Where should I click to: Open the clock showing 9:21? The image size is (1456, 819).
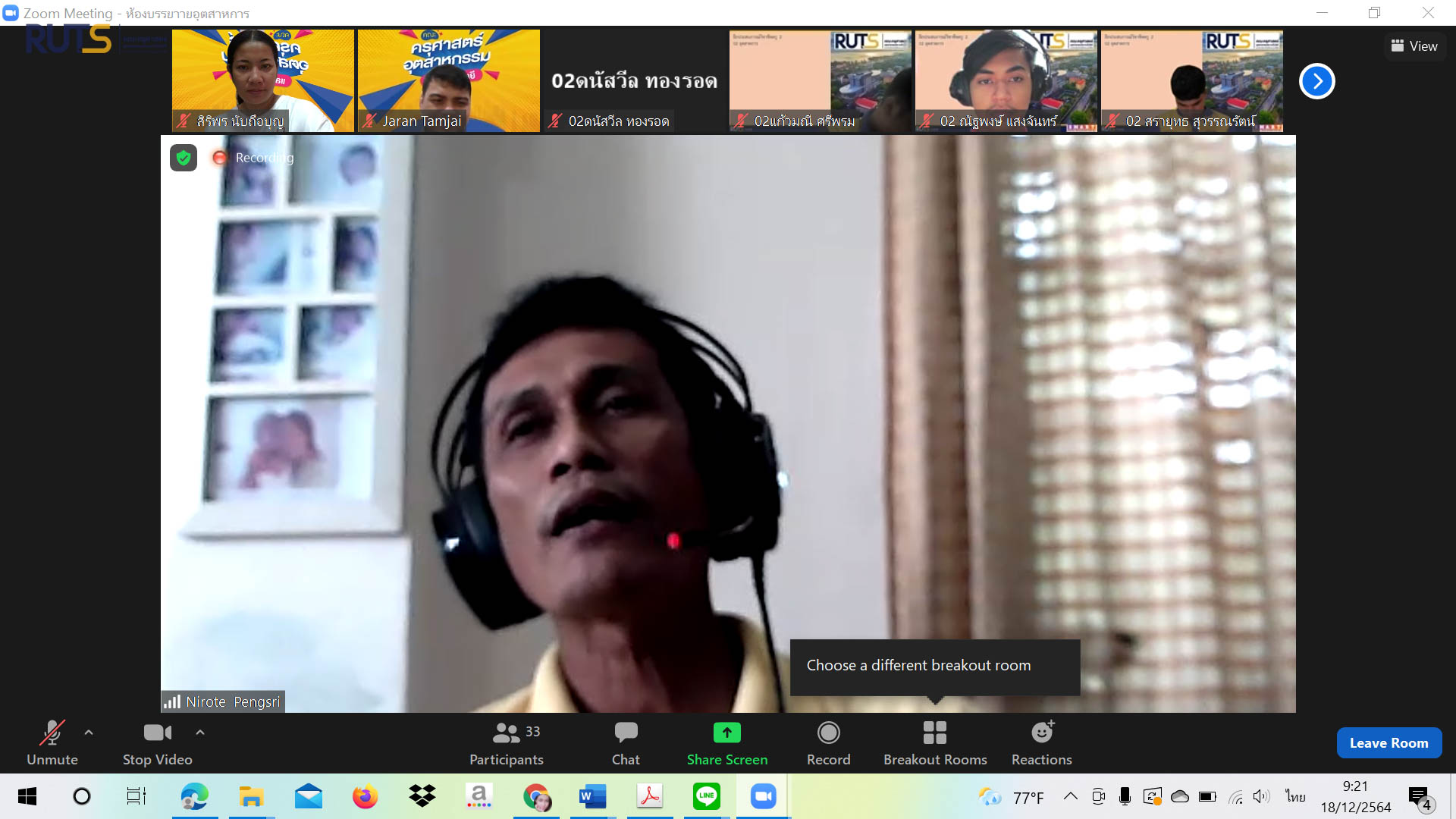point(1356,796)
